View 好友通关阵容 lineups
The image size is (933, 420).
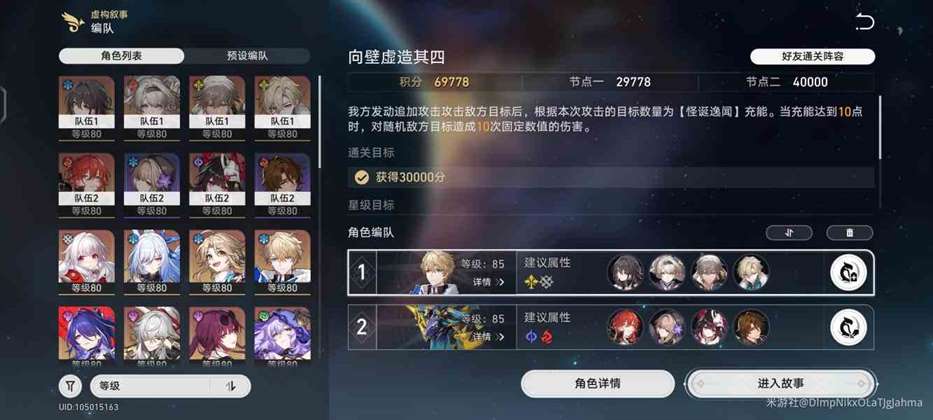[x=812, y=57]
